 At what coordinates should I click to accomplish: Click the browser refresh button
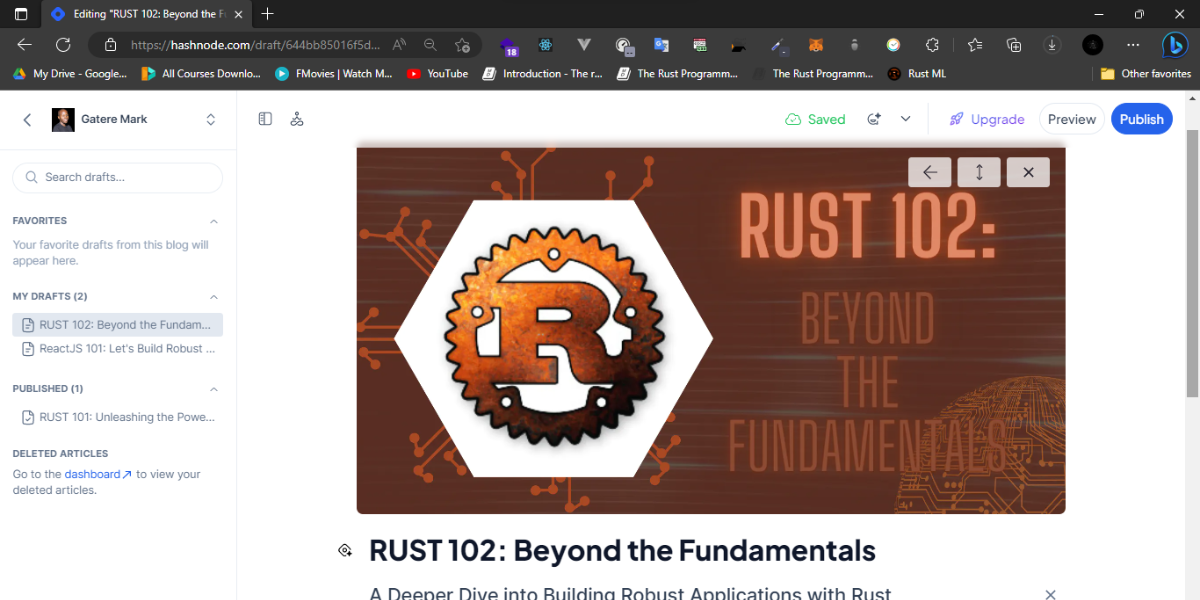point(62,45)
